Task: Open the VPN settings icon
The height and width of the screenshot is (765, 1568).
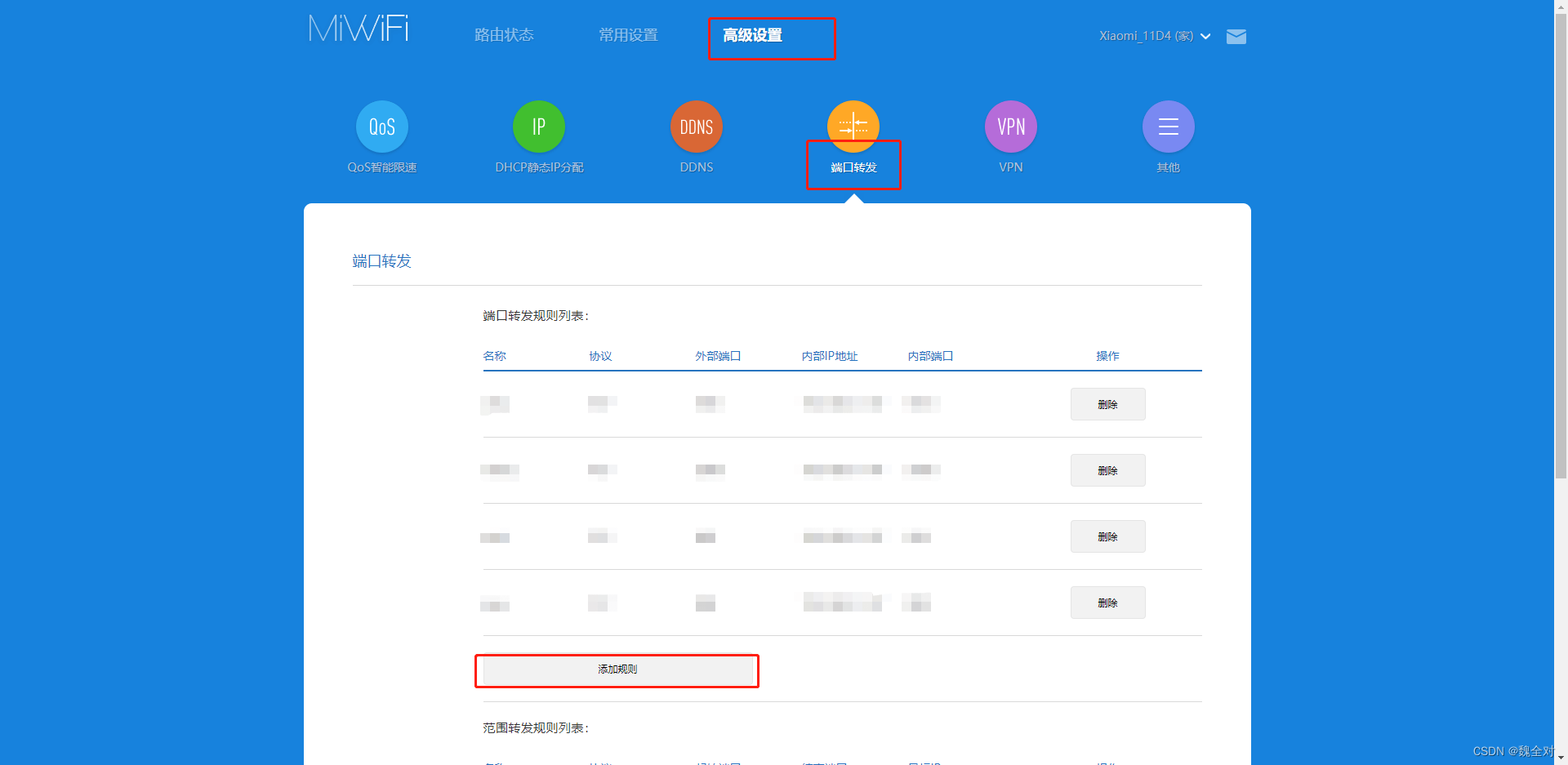Action: click(x=1011, y=127)
